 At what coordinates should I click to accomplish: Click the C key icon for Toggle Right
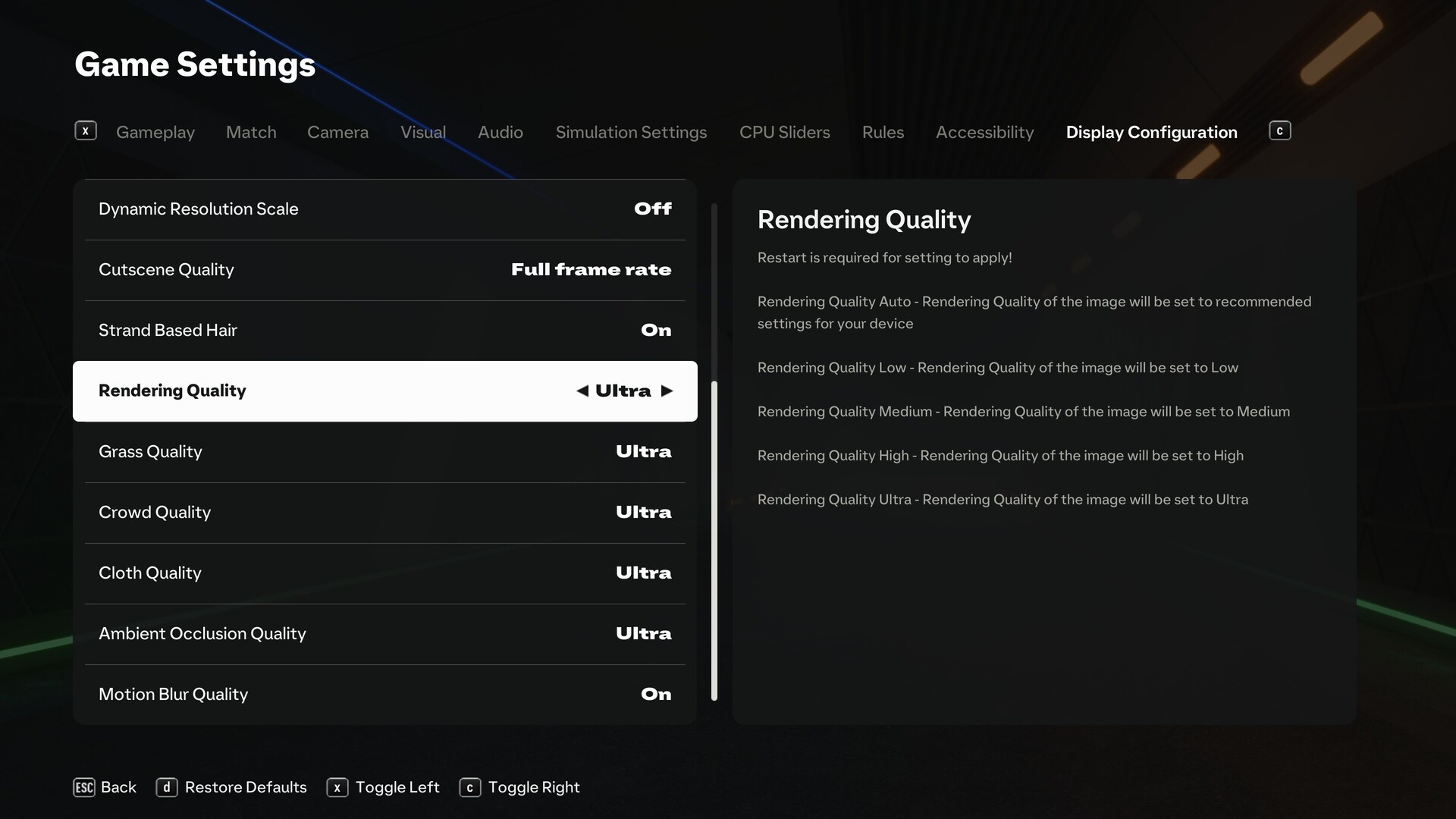tap(469, 787)
